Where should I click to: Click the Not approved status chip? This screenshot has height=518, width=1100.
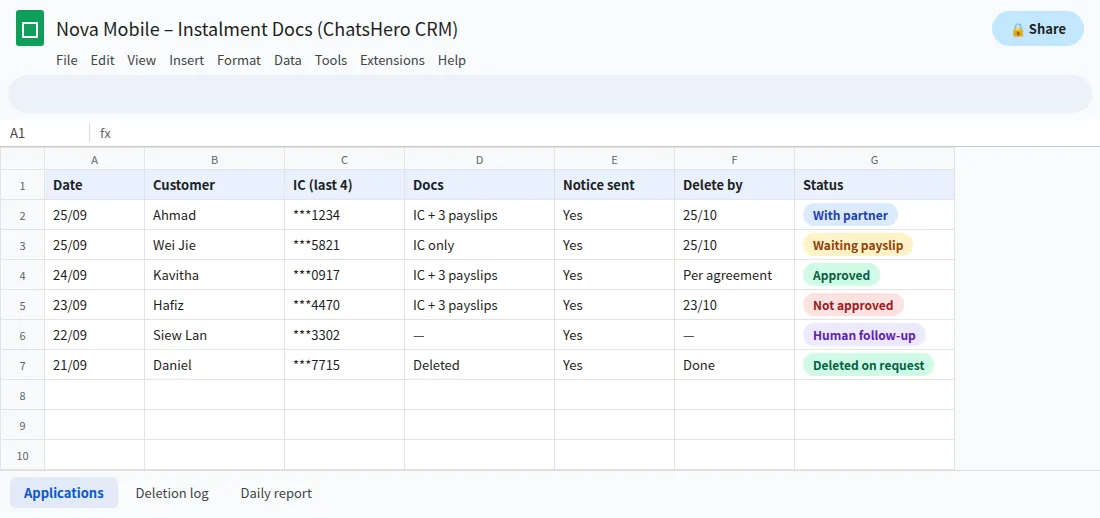tap(853, 305)
